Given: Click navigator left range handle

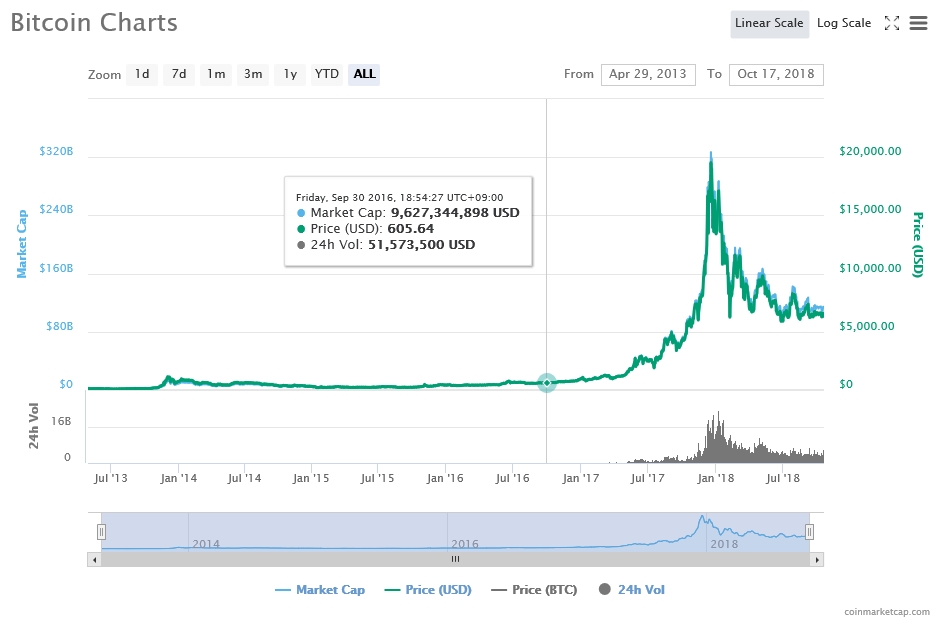Looking at the screenshot, I should pos(101,532).
